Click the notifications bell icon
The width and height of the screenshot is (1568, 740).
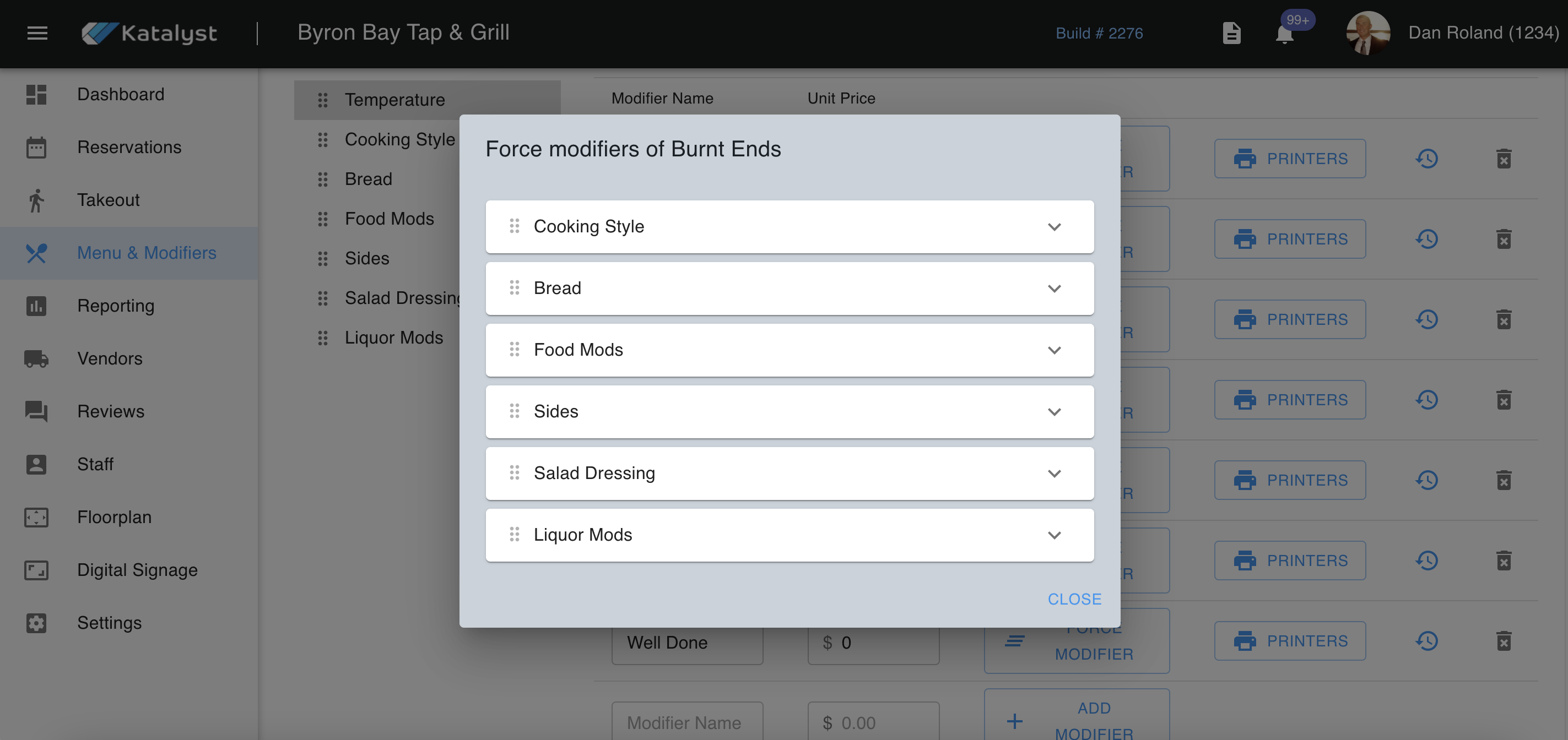coord(1284,34)
